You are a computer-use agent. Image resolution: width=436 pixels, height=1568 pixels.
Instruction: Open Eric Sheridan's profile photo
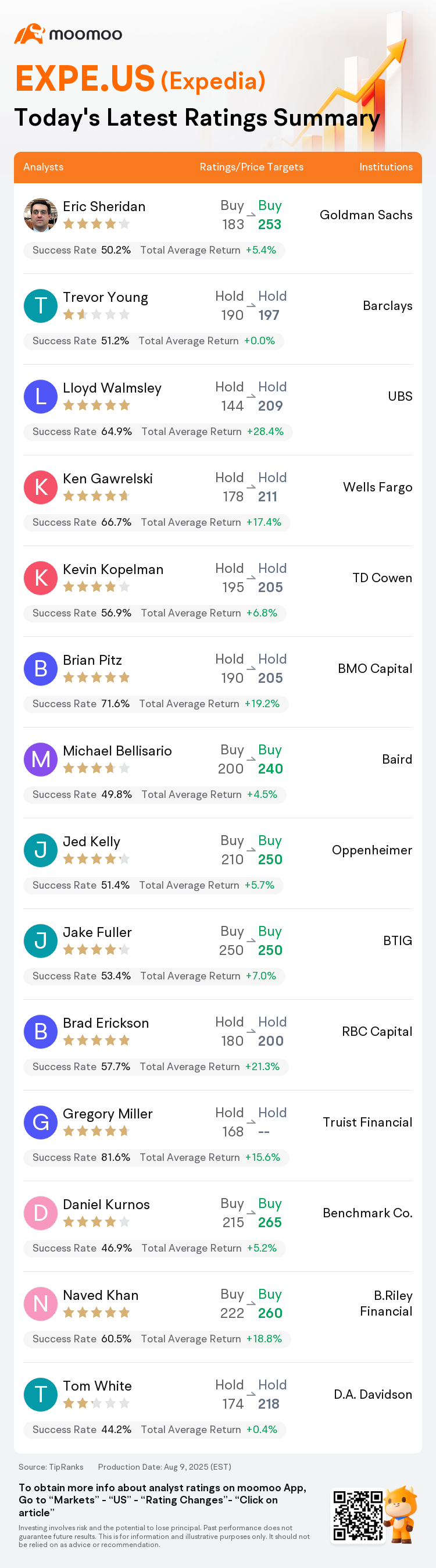[41, 215]
